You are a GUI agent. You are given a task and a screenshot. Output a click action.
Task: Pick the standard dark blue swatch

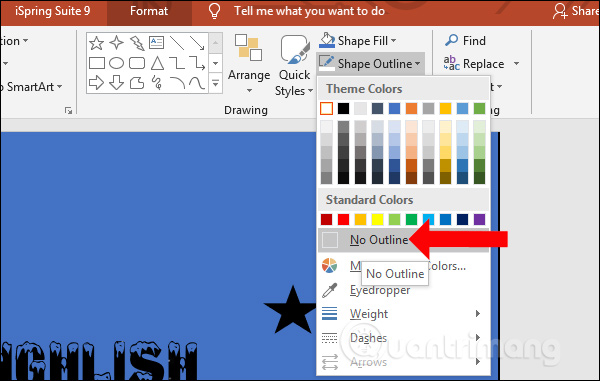[x=463, y=220]
